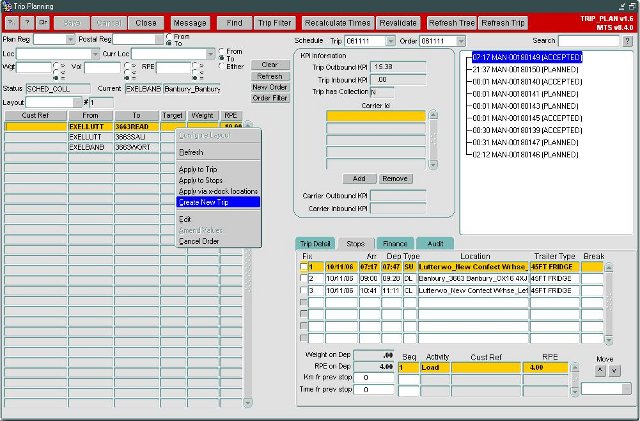Click the Trip Filter button

[x=275, y=23]
